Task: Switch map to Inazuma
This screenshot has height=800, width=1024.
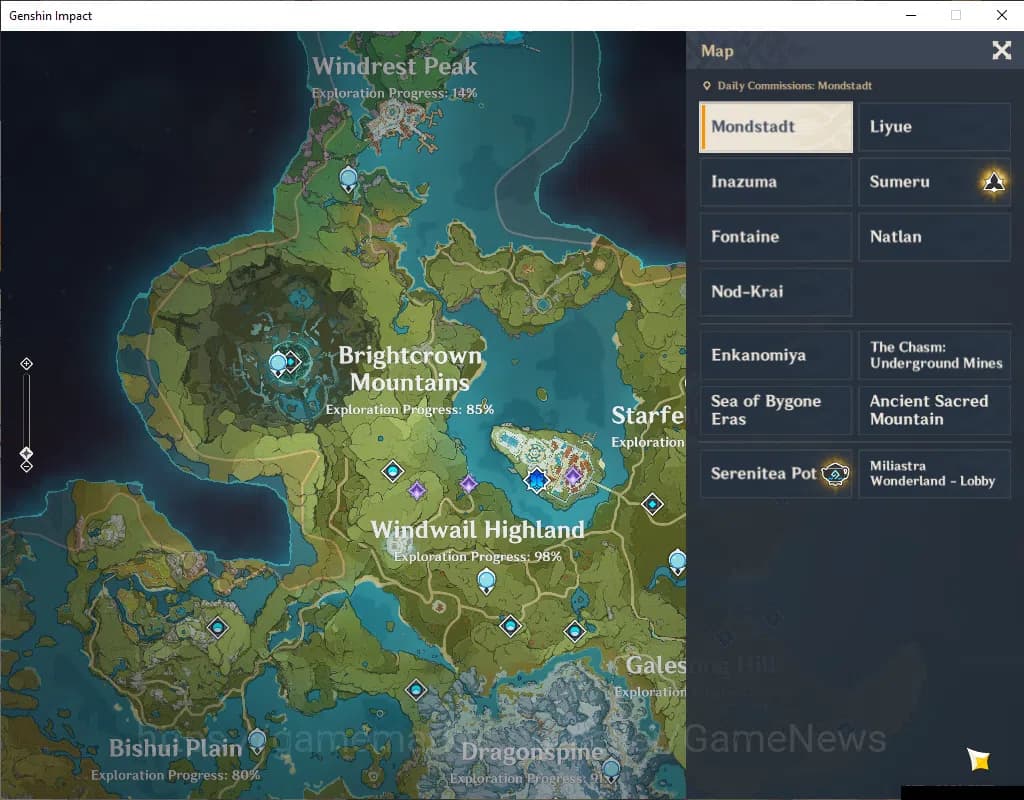Action: tap(776, 182)
